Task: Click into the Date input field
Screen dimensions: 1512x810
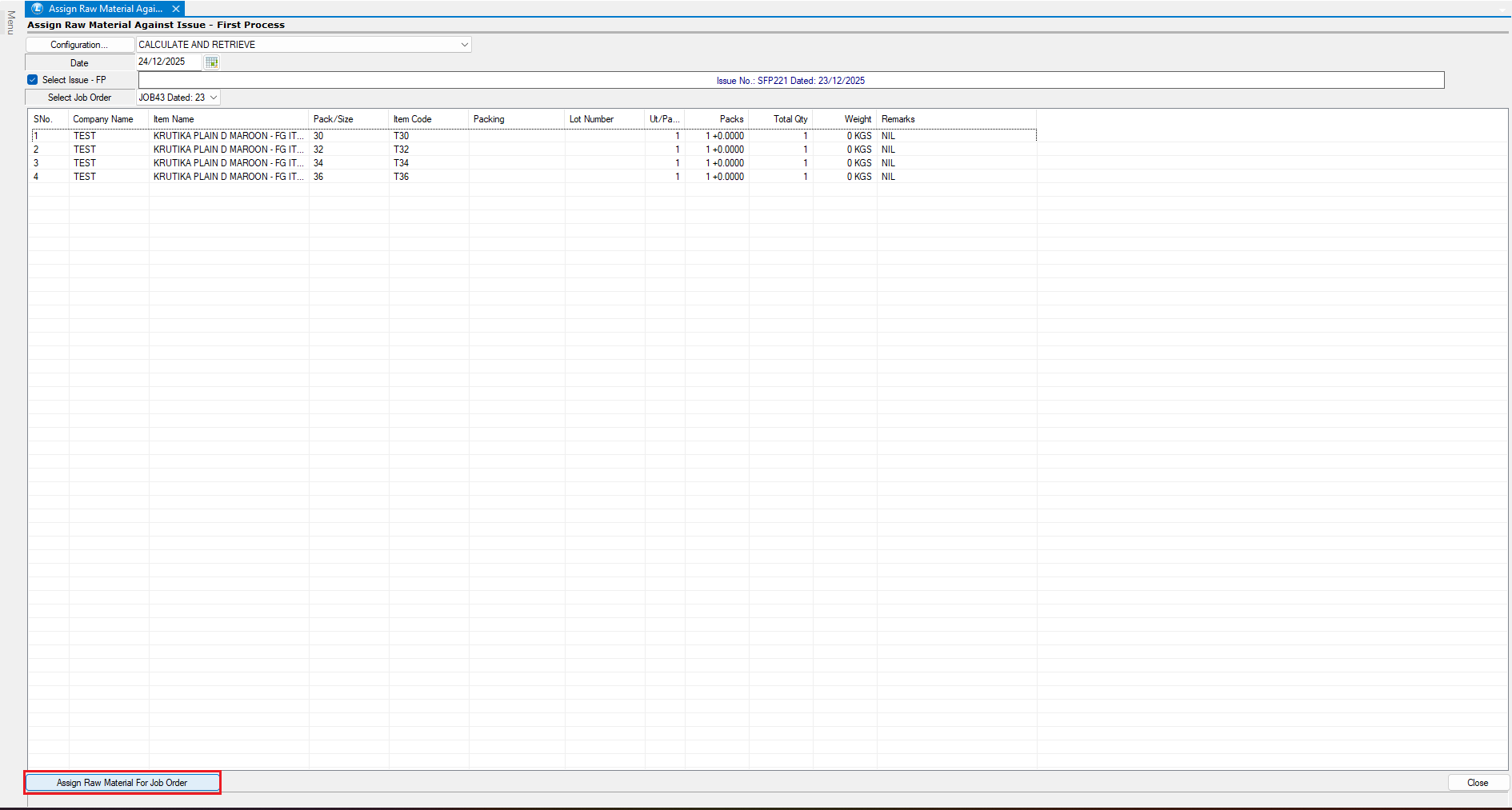Action: coord(169,62)
